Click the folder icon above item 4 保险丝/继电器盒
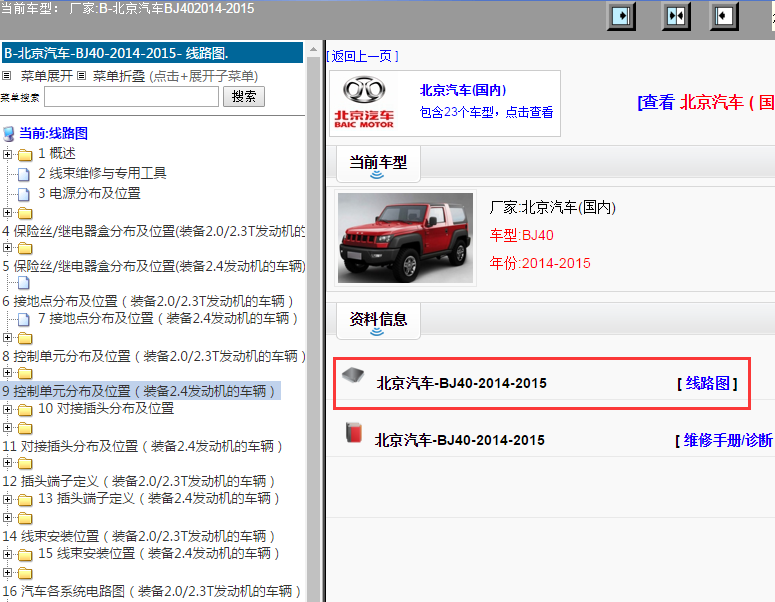775x602 pixels. tap(25, 213)
